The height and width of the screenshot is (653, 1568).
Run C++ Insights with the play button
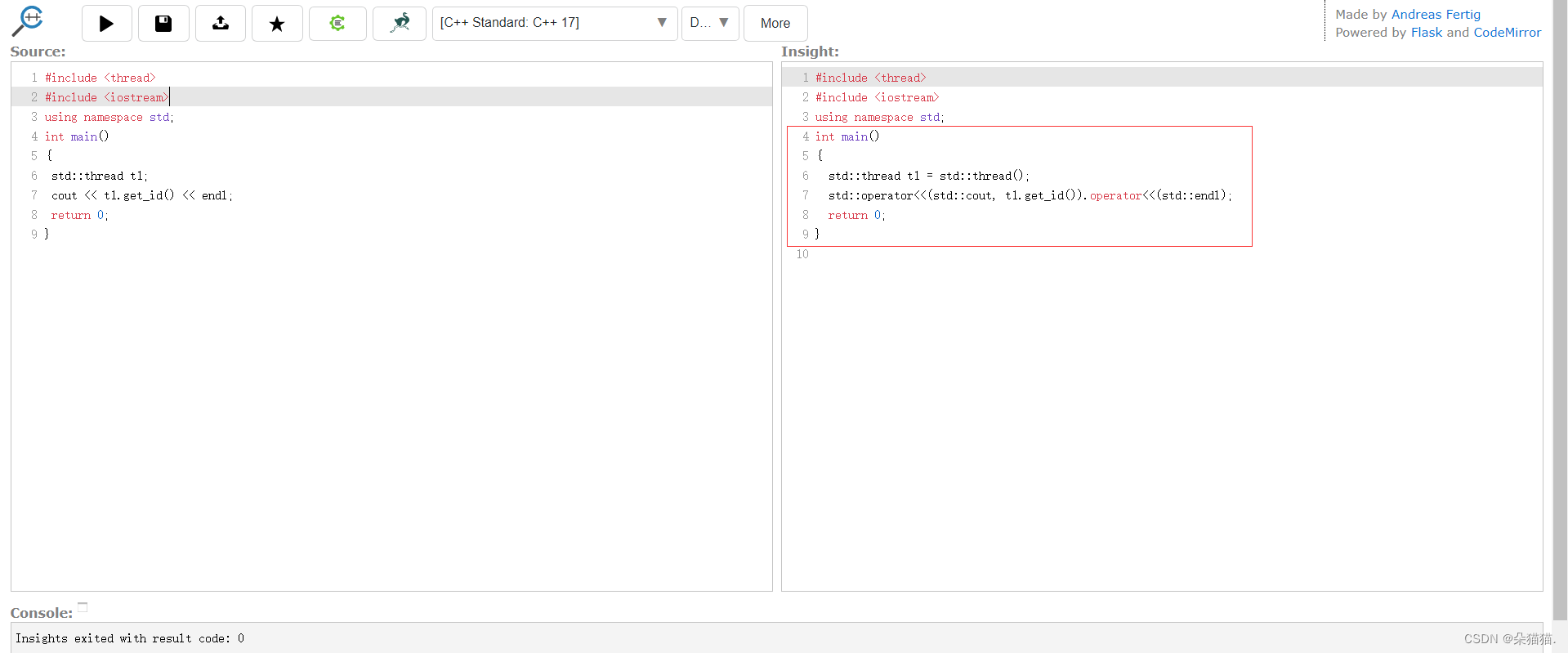(107, 23)
